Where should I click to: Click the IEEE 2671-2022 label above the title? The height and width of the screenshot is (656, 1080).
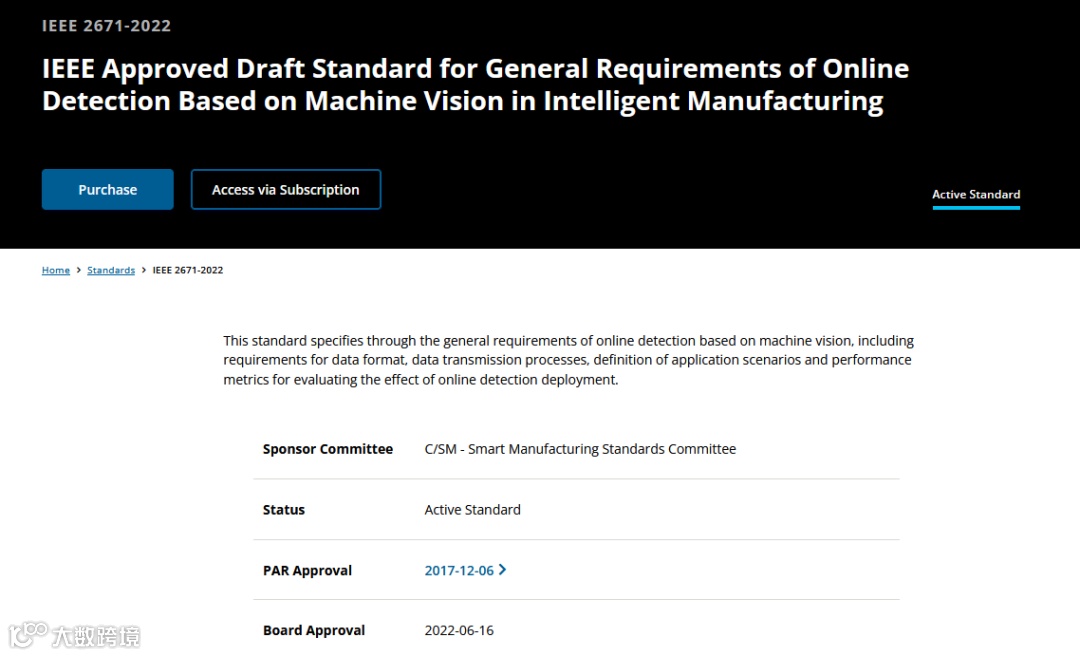[x=106, y=26]
